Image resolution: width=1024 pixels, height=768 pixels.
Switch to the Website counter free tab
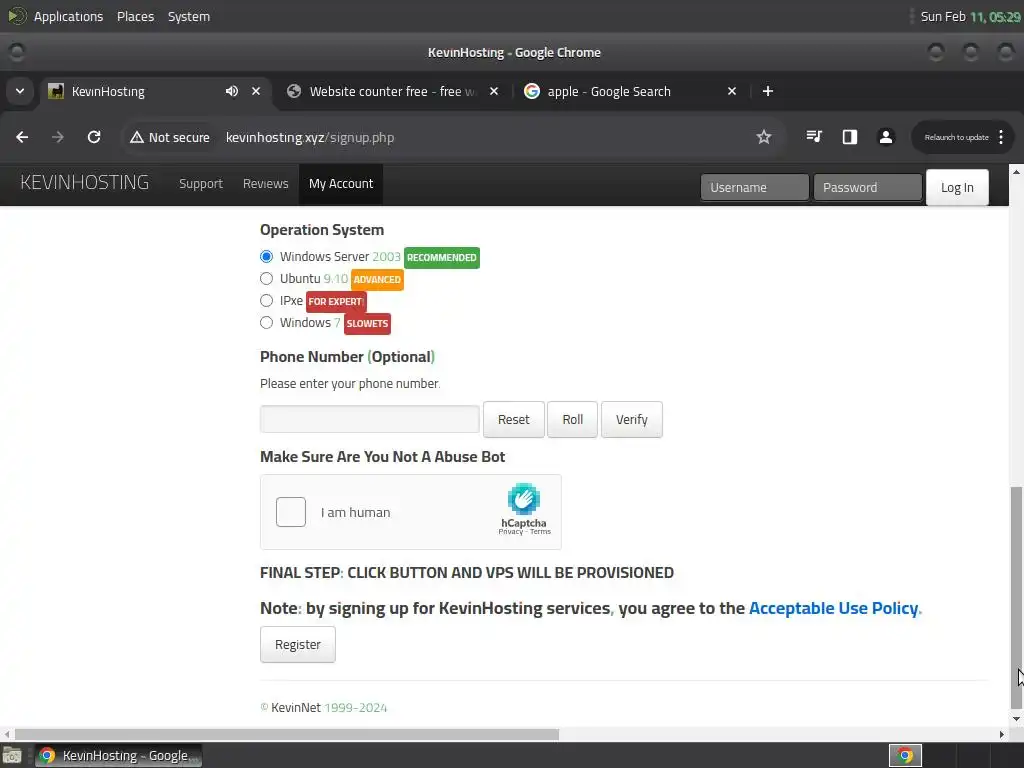click(x=394, y=91)
